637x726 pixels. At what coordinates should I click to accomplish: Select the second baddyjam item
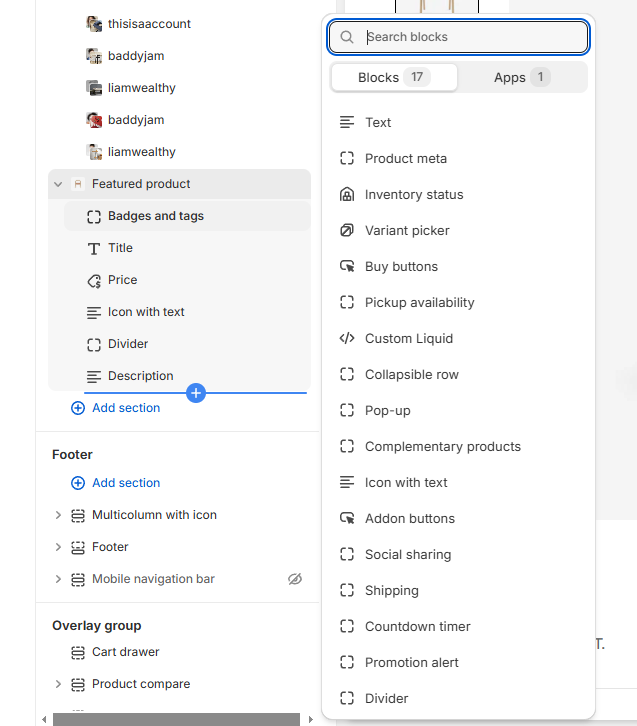coord(187,119)
